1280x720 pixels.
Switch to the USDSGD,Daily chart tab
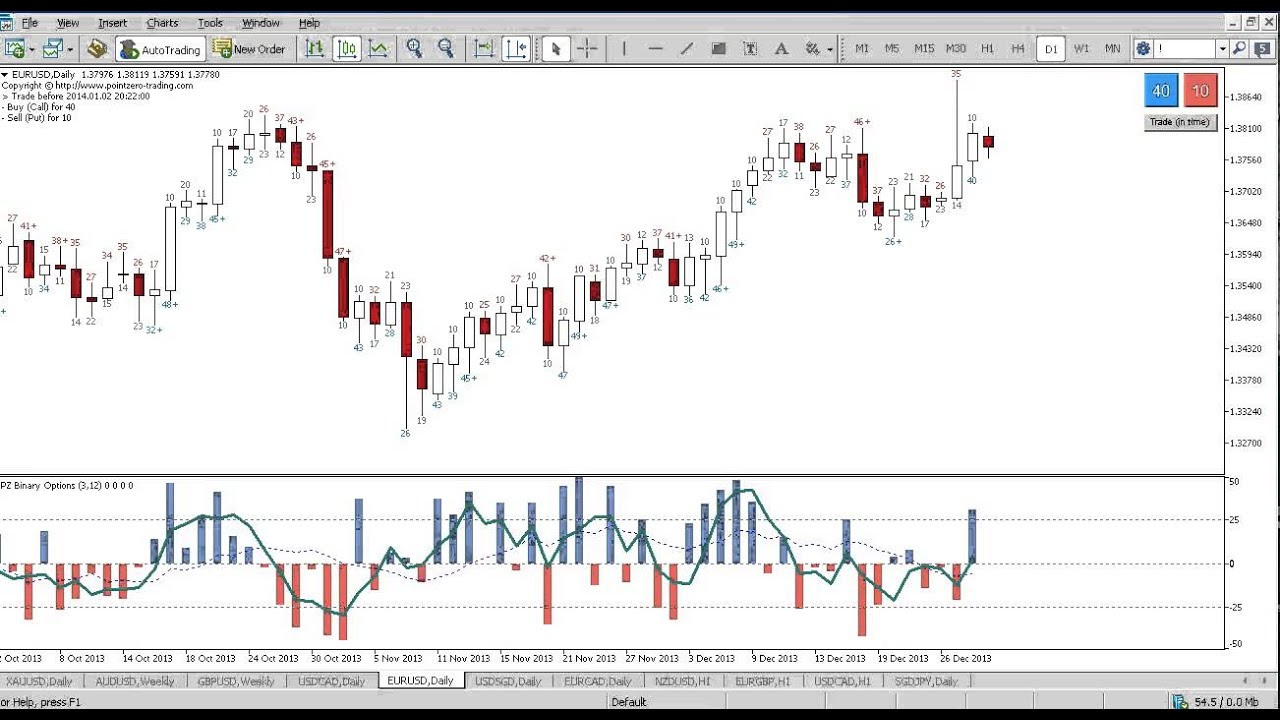click(508, 681)
